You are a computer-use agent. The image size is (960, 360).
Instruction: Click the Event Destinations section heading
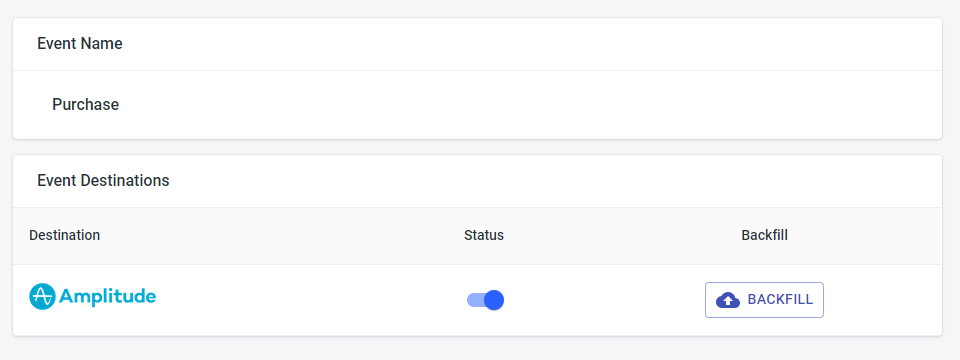click(103, 181)
